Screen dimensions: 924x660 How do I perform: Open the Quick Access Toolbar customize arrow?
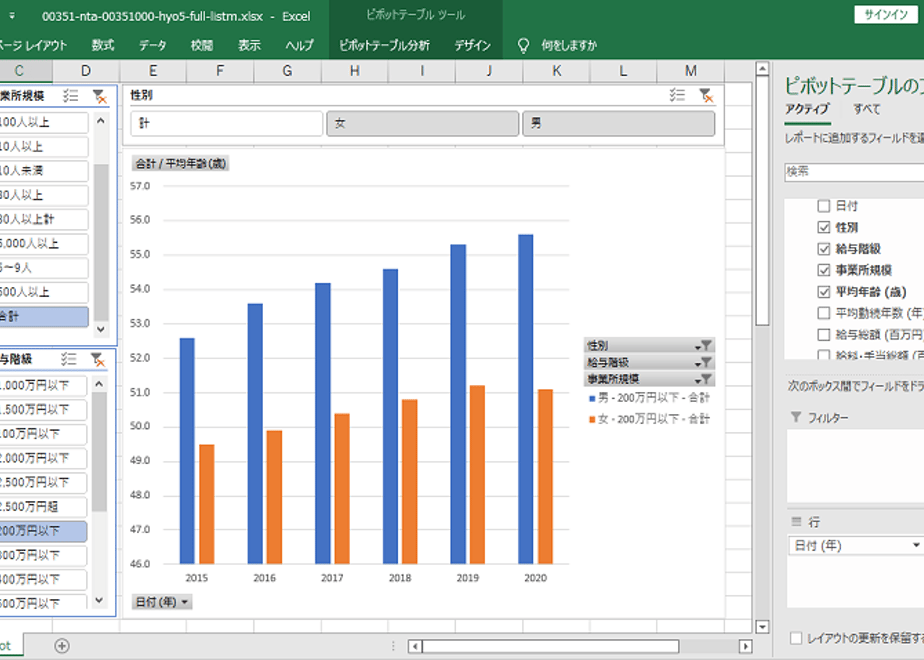point(12,16)
